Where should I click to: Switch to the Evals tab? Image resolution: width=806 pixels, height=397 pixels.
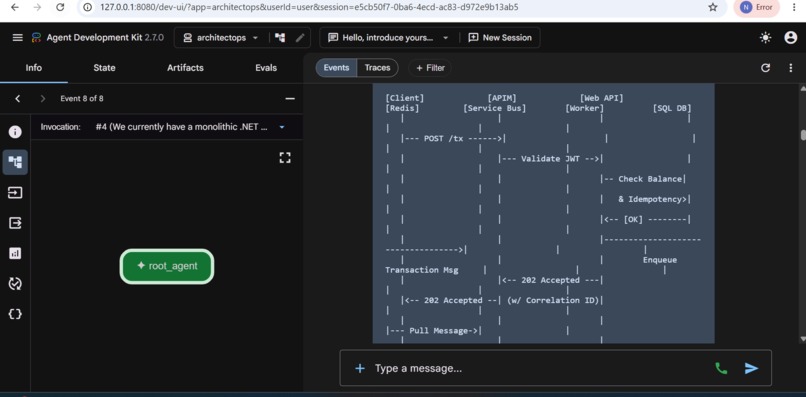[x=266, y=68]
